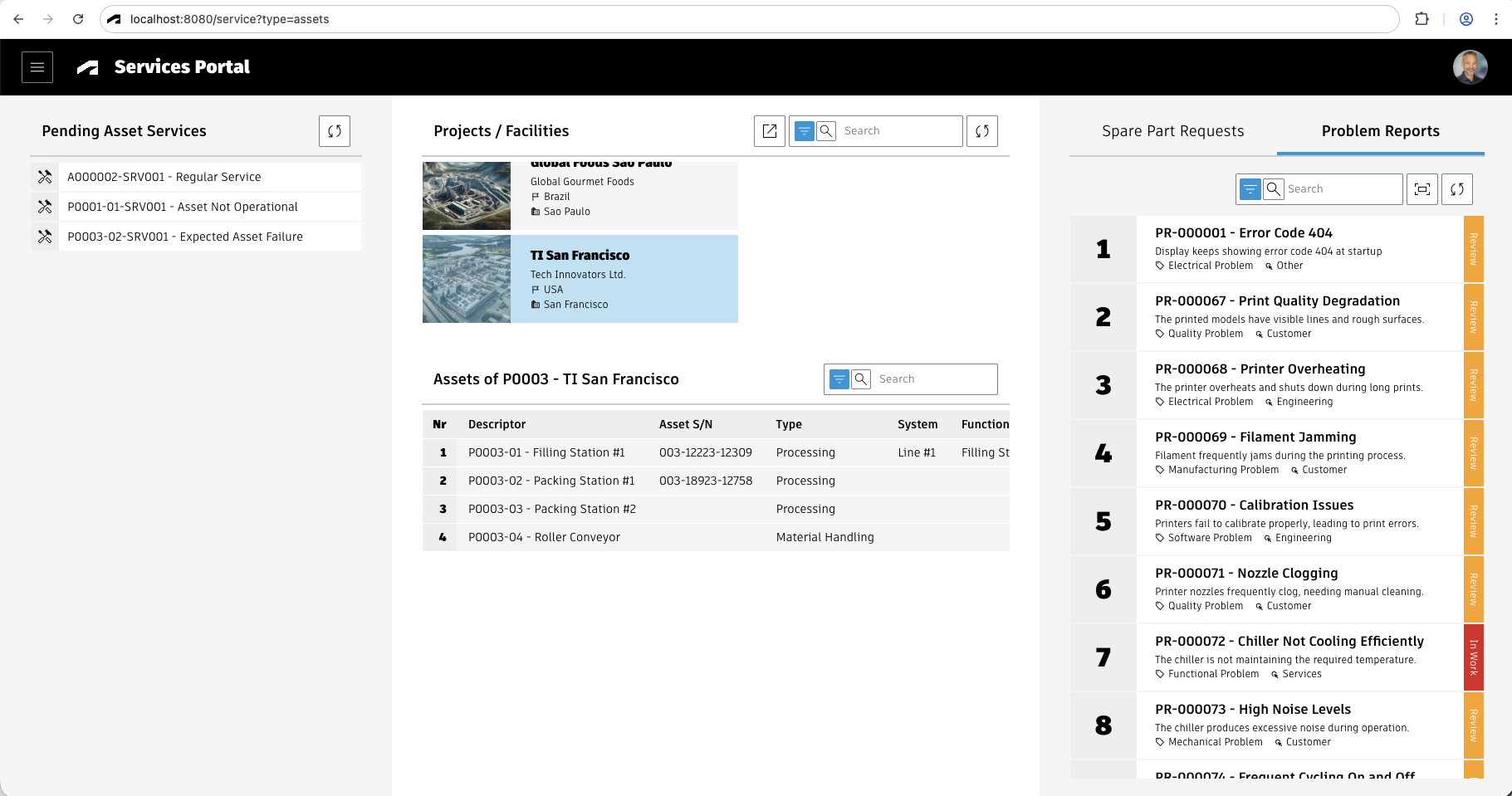Toggle filter mode in Projects search

805,131
